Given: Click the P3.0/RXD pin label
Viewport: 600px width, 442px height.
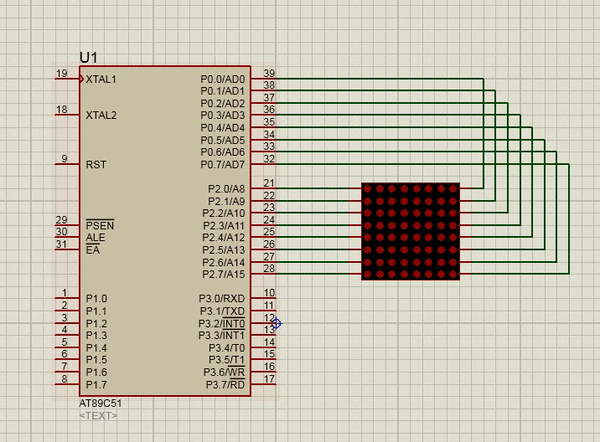Looking at the screenshot, I should pos(222,298).
